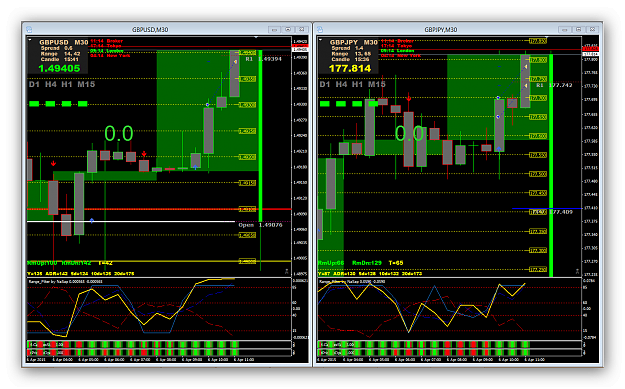Select the blue horizontal line in GBPJPY chart
The image size is (625, 389).
point(546,208)
